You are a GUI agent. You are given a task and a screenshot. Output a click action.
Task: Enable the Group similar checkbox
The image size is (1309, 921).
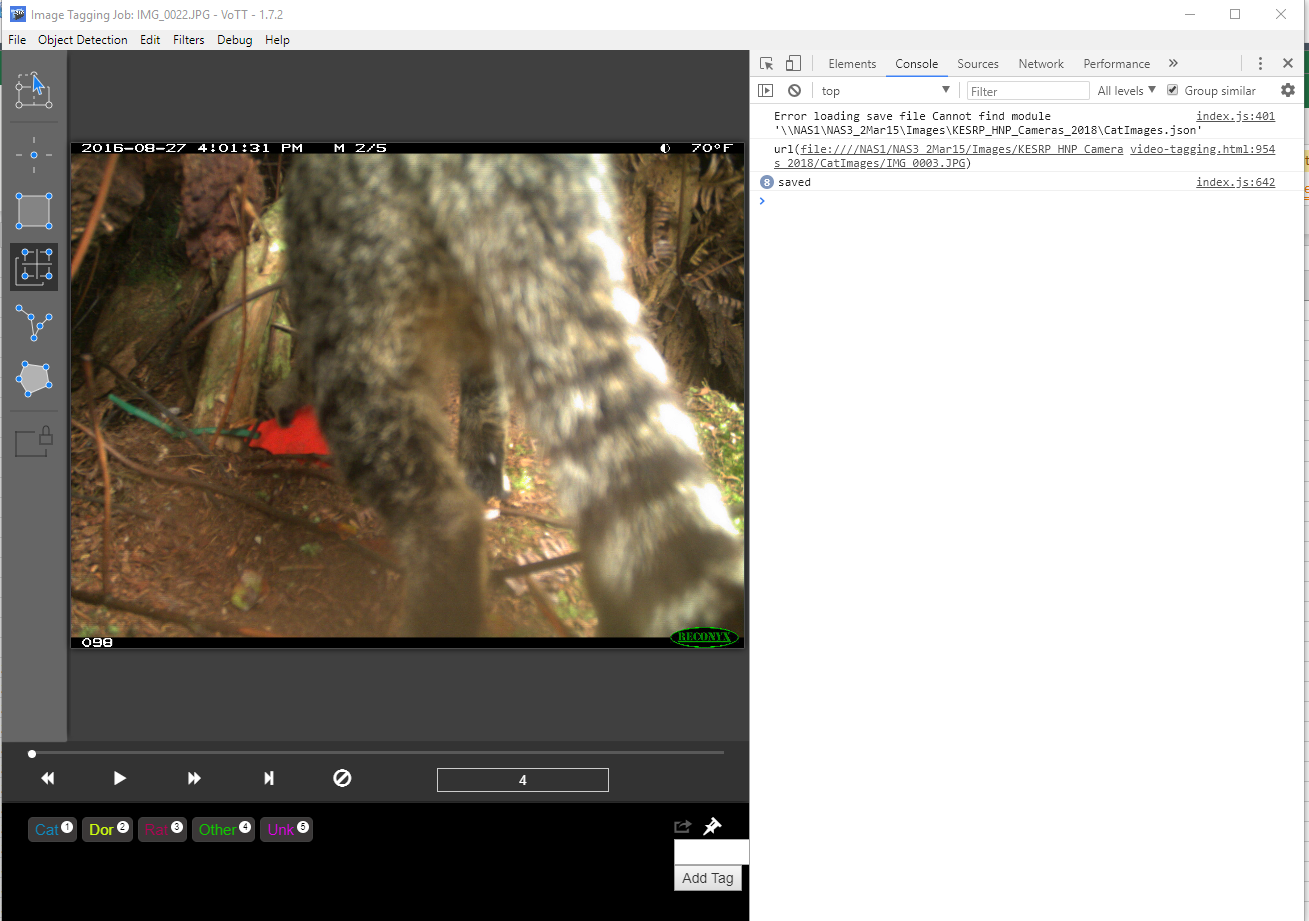[1172, 89]
